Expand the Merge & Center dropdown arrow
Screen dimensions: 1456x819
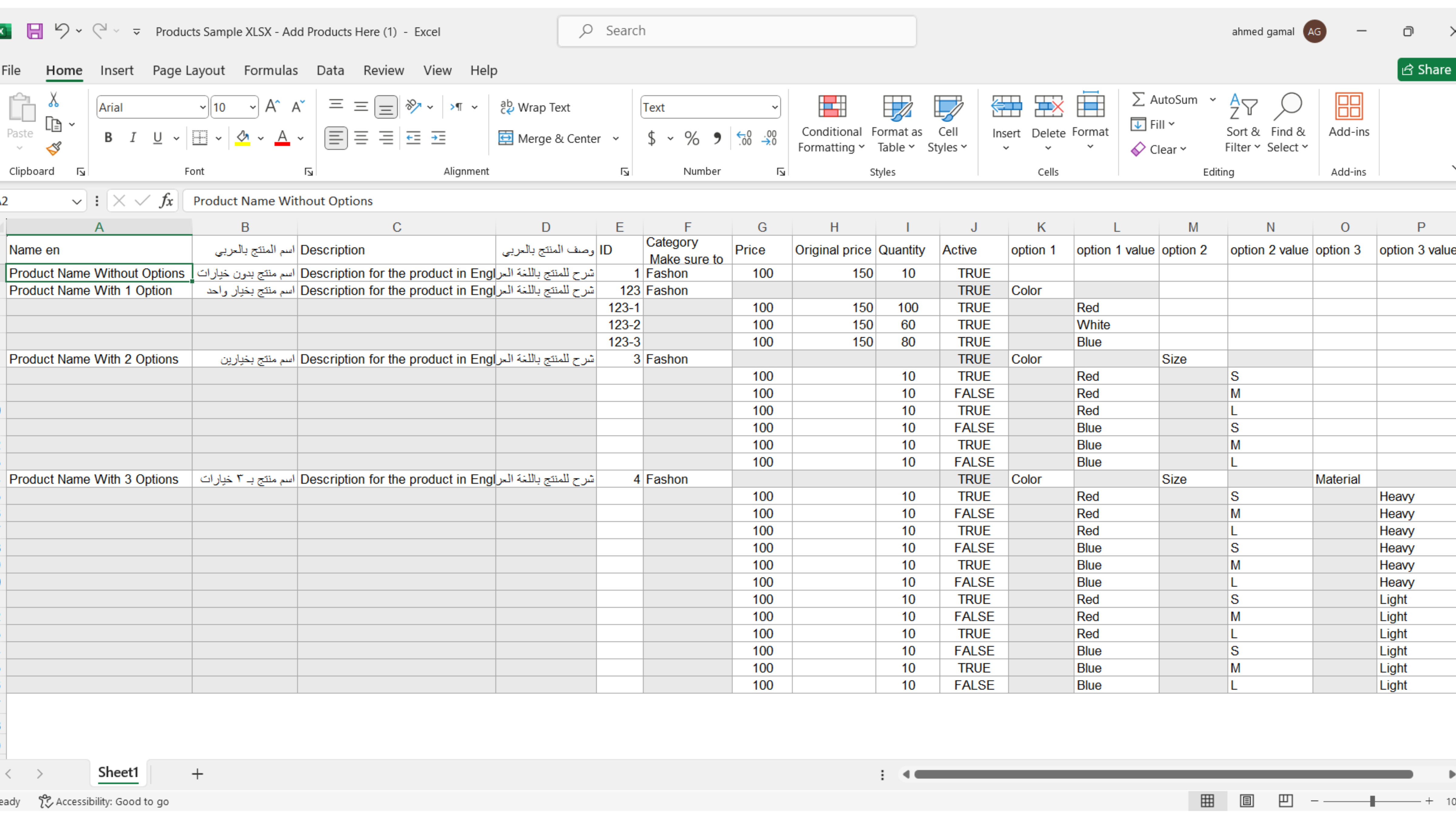click(615, 139)
